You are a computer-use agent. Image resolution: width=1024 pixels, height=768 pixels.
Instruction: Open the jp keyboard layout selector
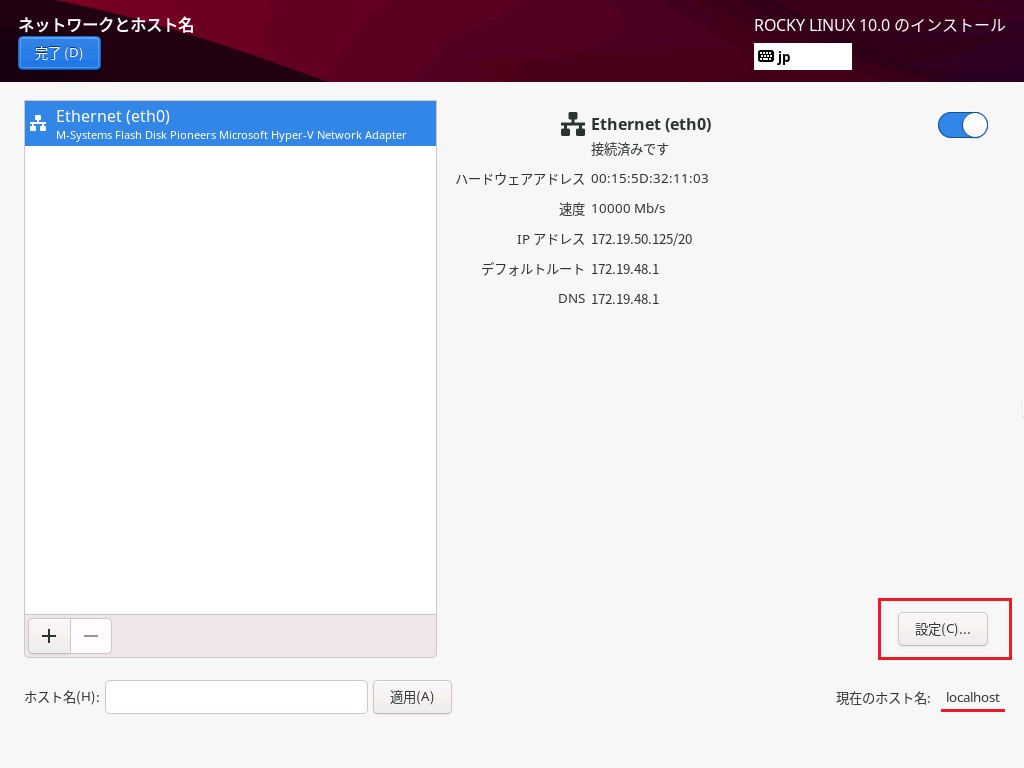(802, 57)
